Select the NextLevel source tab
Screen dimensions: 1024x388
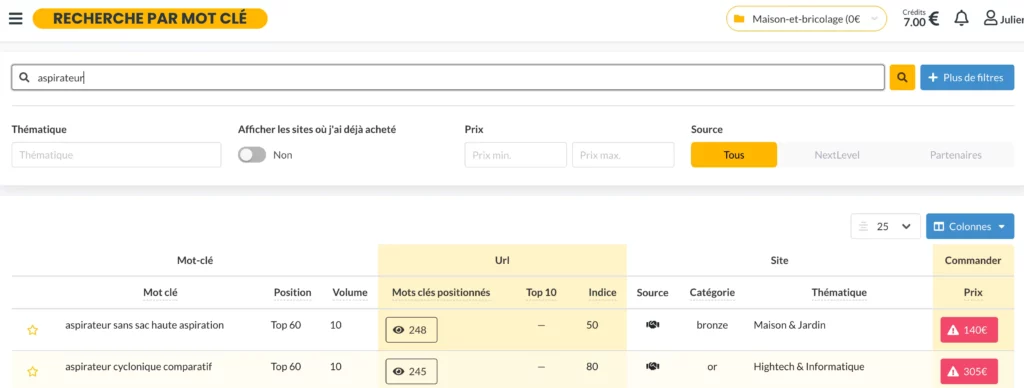(837, 155)
